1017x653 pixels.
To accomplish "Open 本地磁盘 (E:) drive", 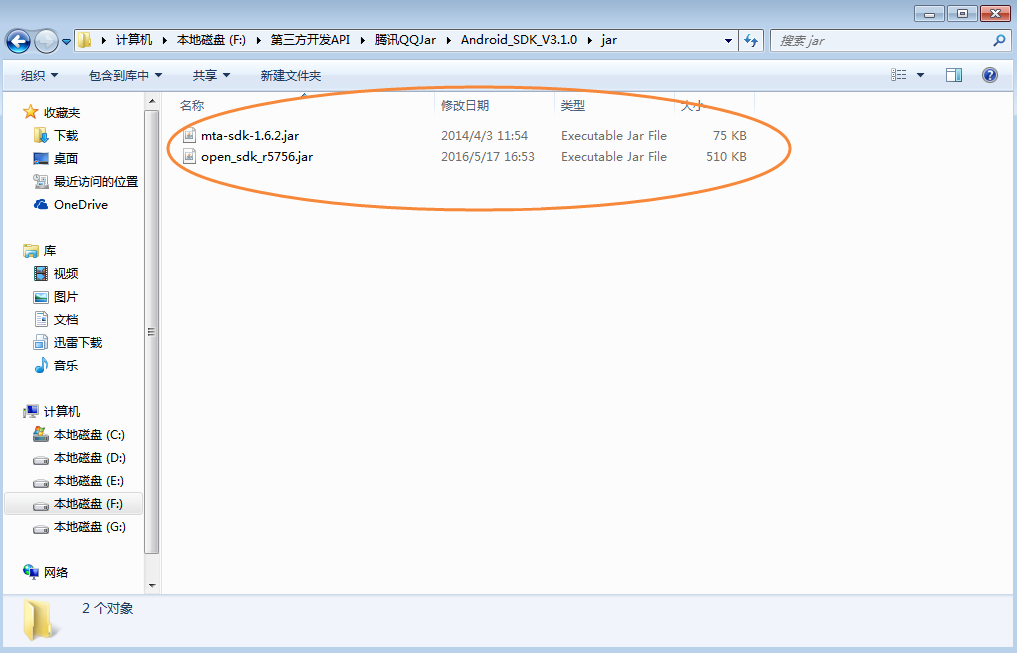I will (88, 481).
